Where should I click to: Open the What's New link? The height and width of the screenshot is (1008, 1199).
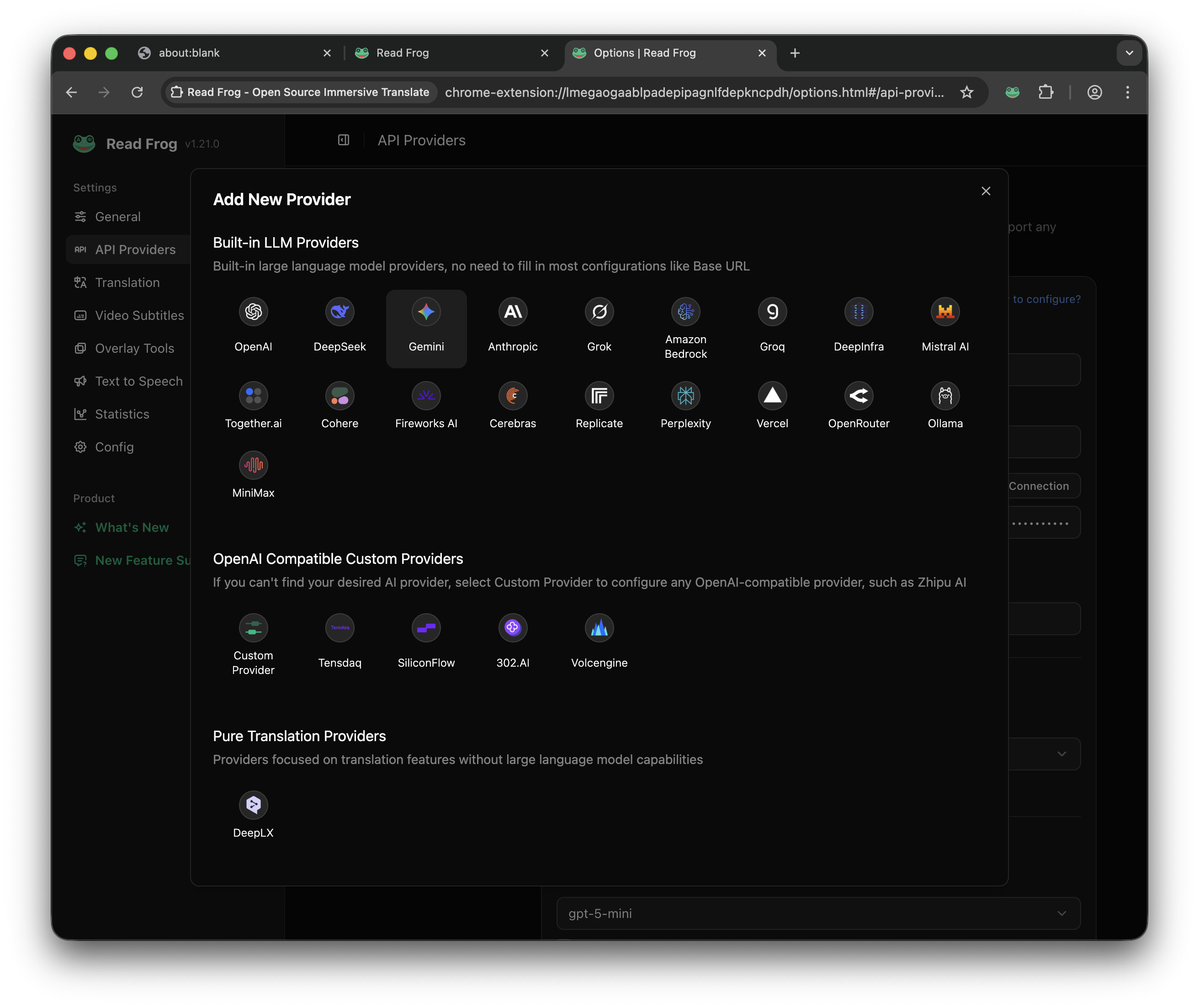click(132, 527)
